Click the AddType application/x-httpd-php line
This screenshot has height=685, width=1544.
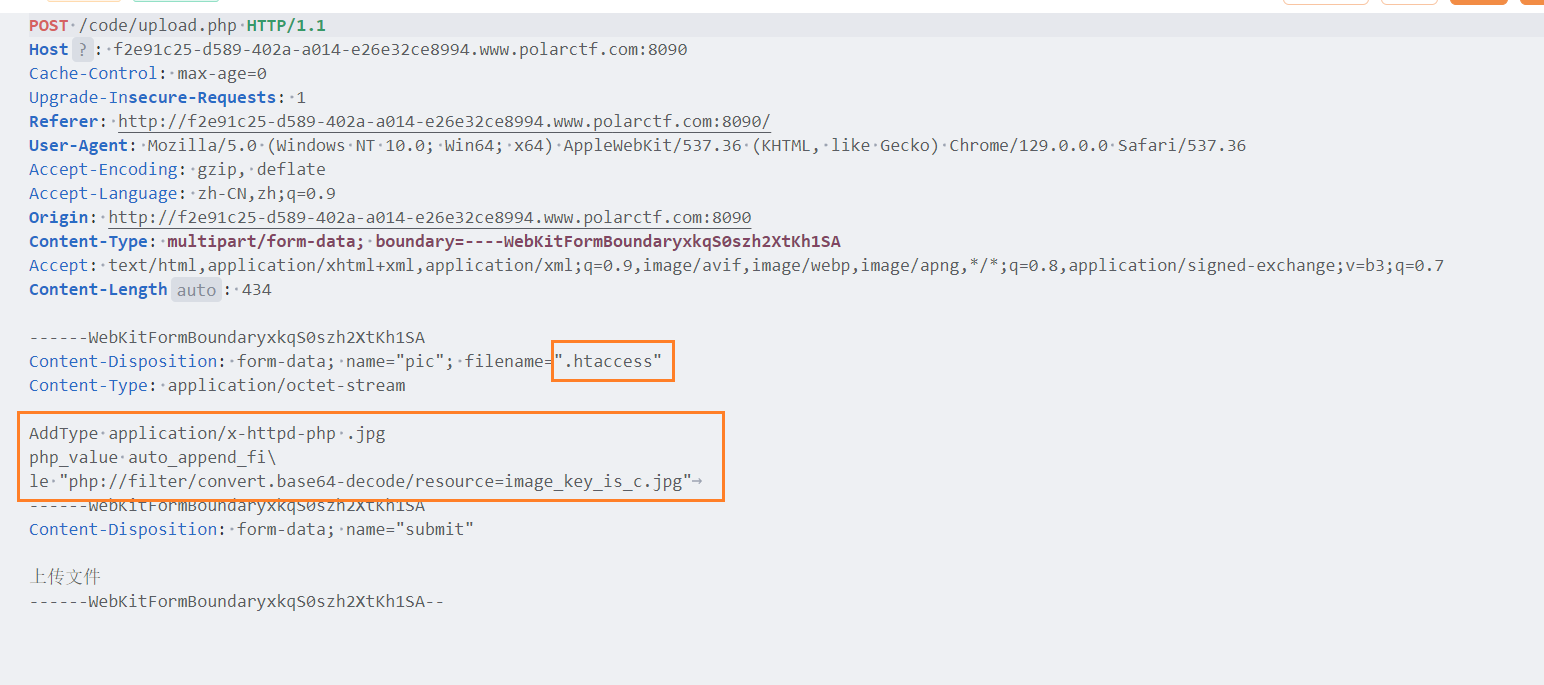click(x=207, y=433)
